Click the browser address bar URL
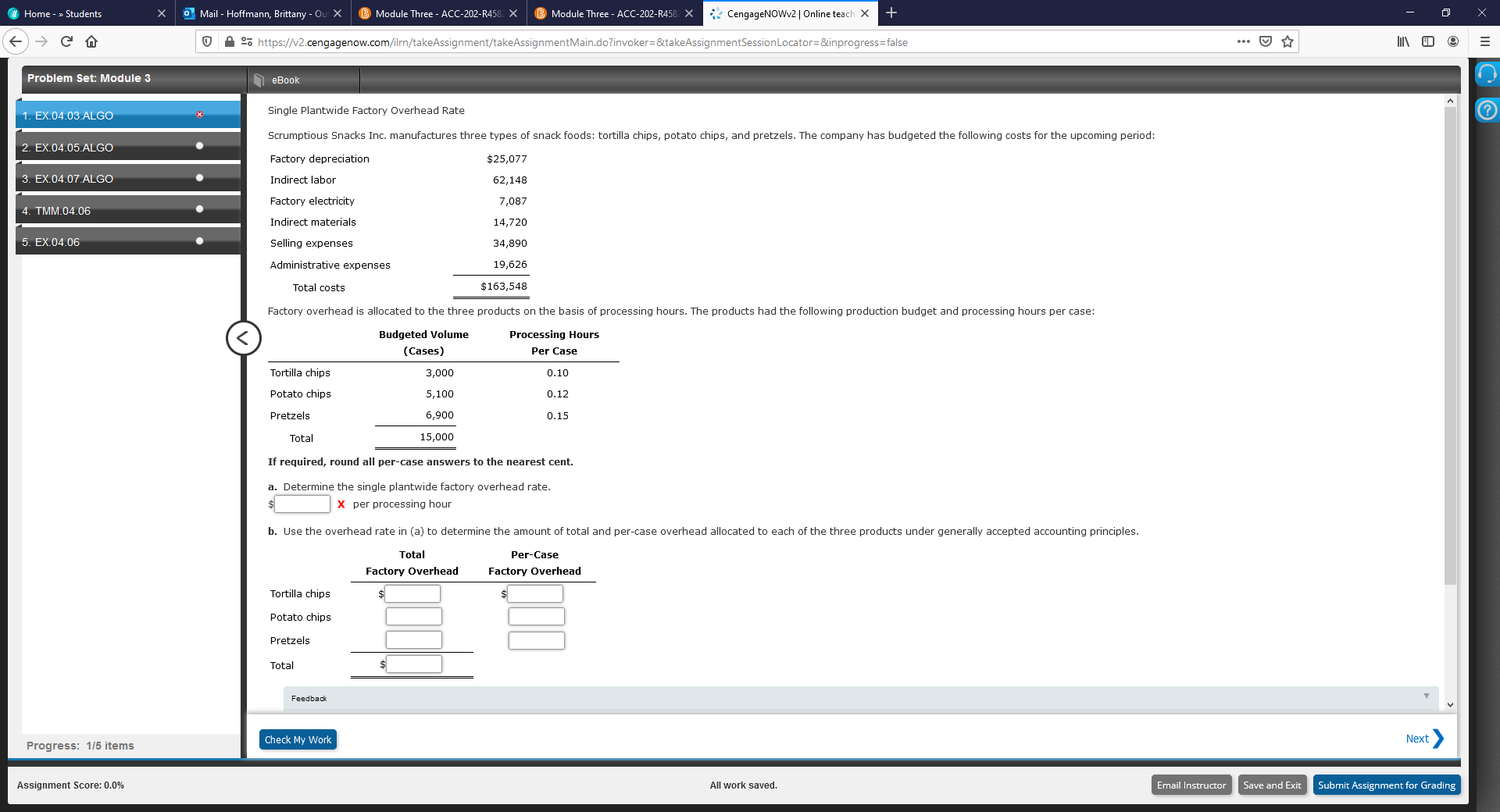The height and width of the screenshot is (812, 1500). point(583,42)
